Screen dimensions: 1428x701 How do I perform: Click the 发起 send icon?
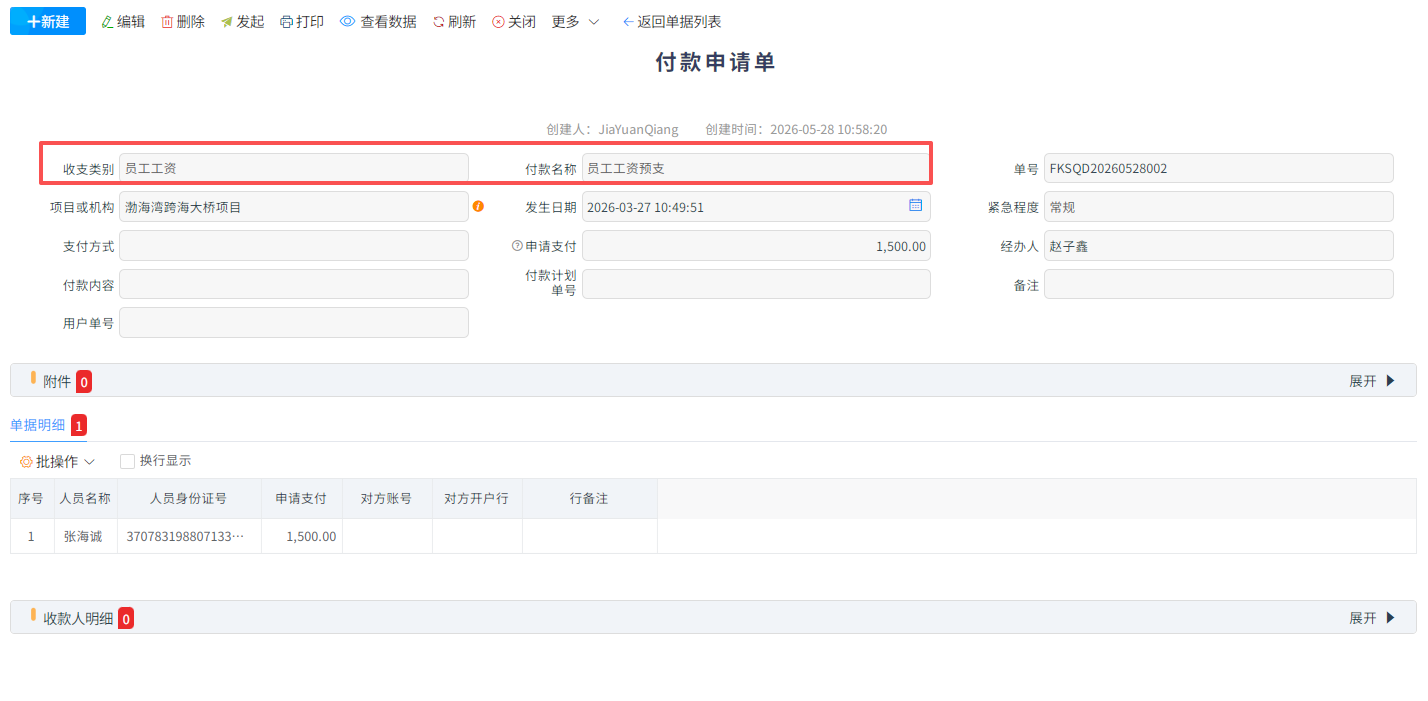[x=227, y=22]
